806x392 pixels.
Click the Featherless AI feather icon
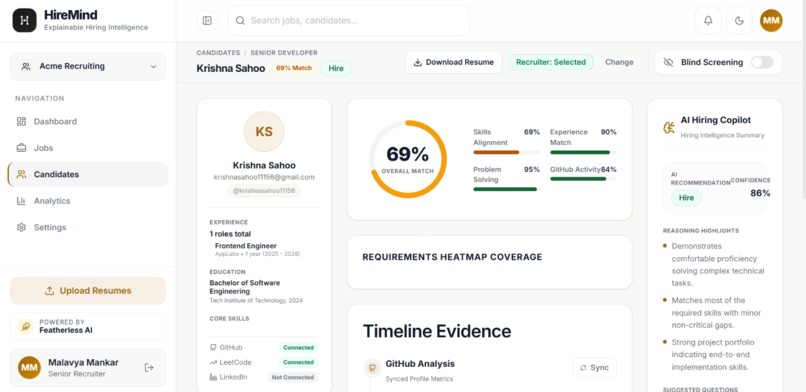[25, 327]
